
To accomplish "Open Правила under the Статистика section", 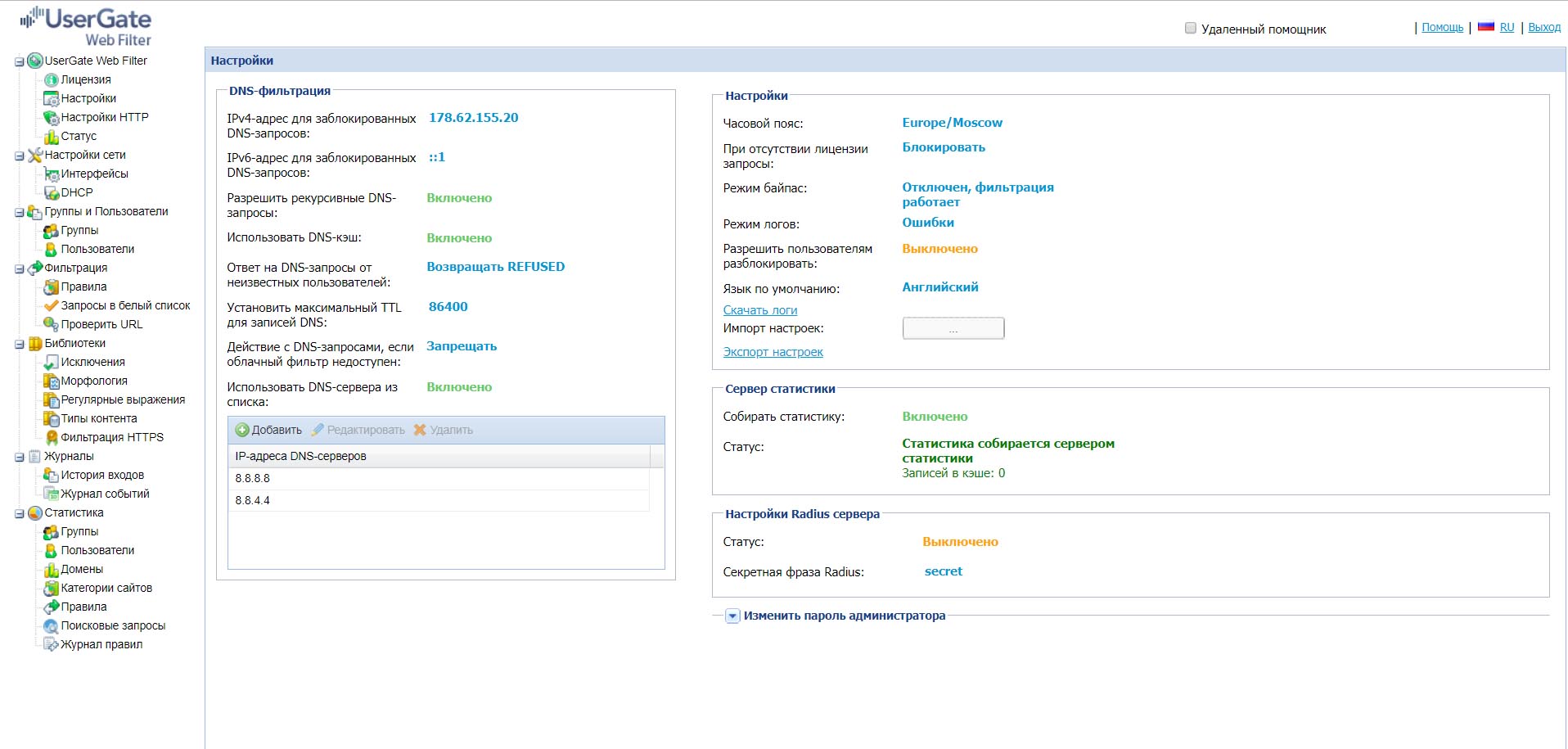I will tap(83, 607).
